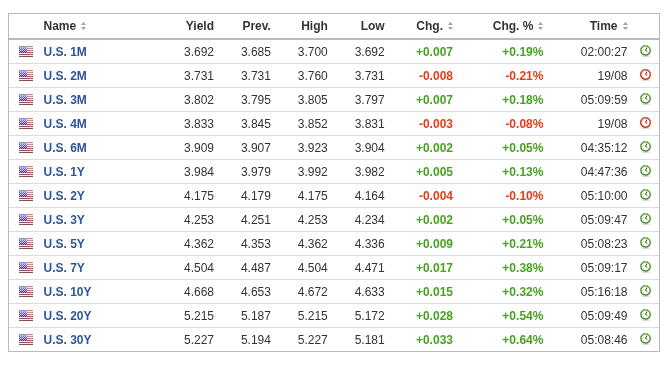
Task: Select the +0.028 change in U.S. 20Y row
Action: click(x=434, y=315)
